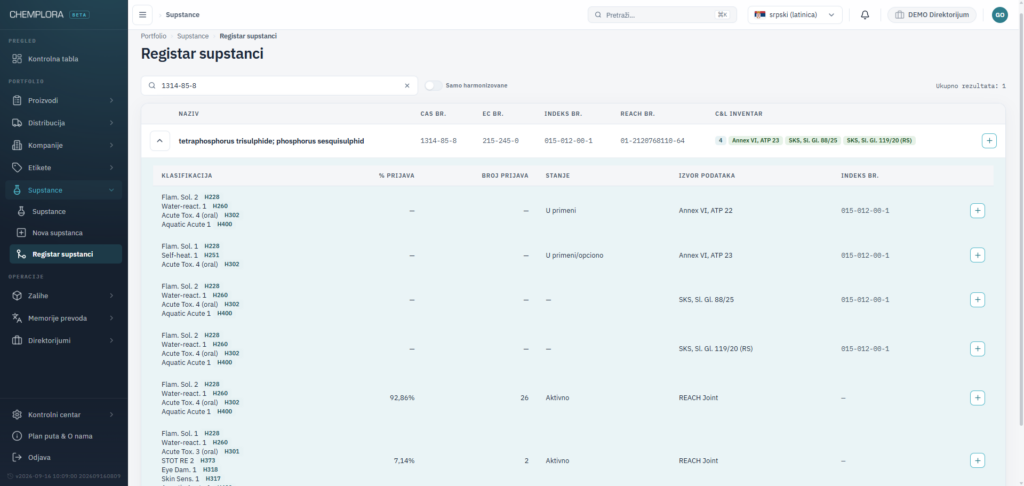Click the Proizvodi clipboard icon

(17, 101)
